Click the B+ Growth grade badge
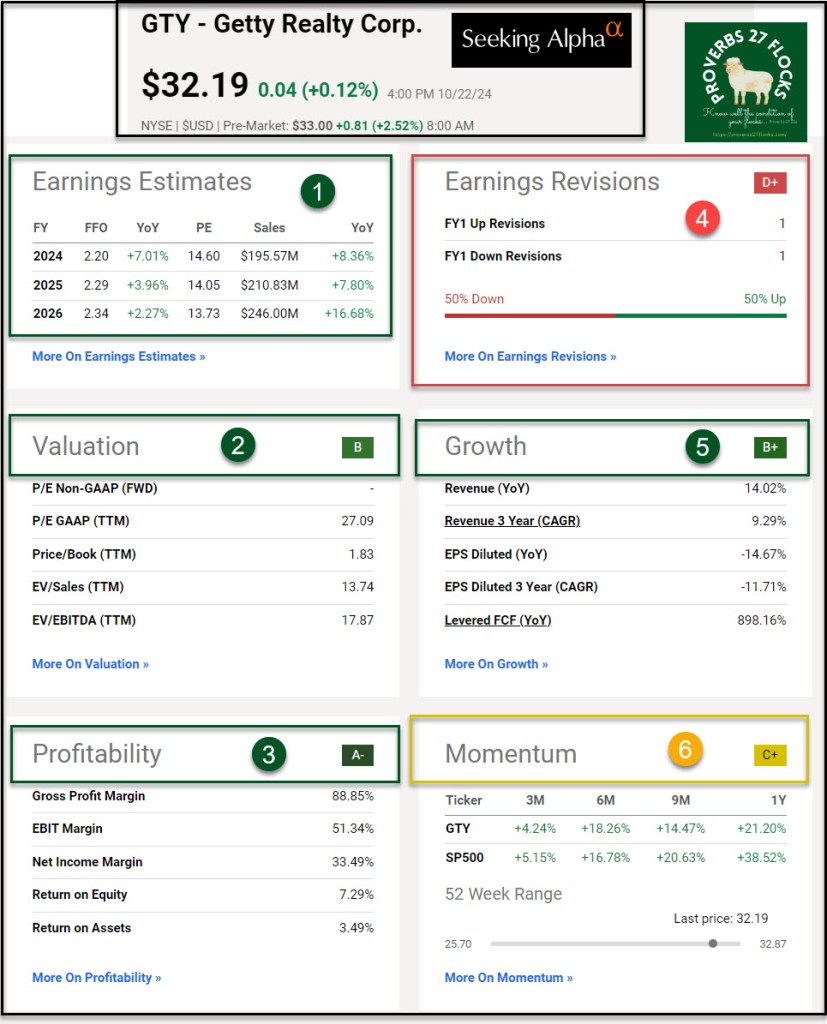This screenshot has width=827, height=1024. pos(770,447)
